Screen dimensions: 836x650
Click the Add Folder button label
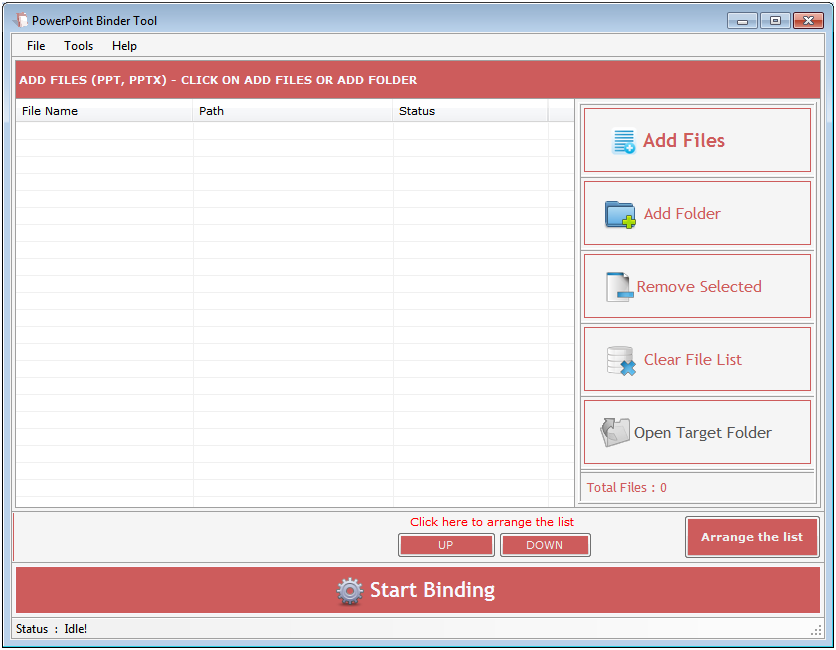pyautogui.click(x=682, y=214)
